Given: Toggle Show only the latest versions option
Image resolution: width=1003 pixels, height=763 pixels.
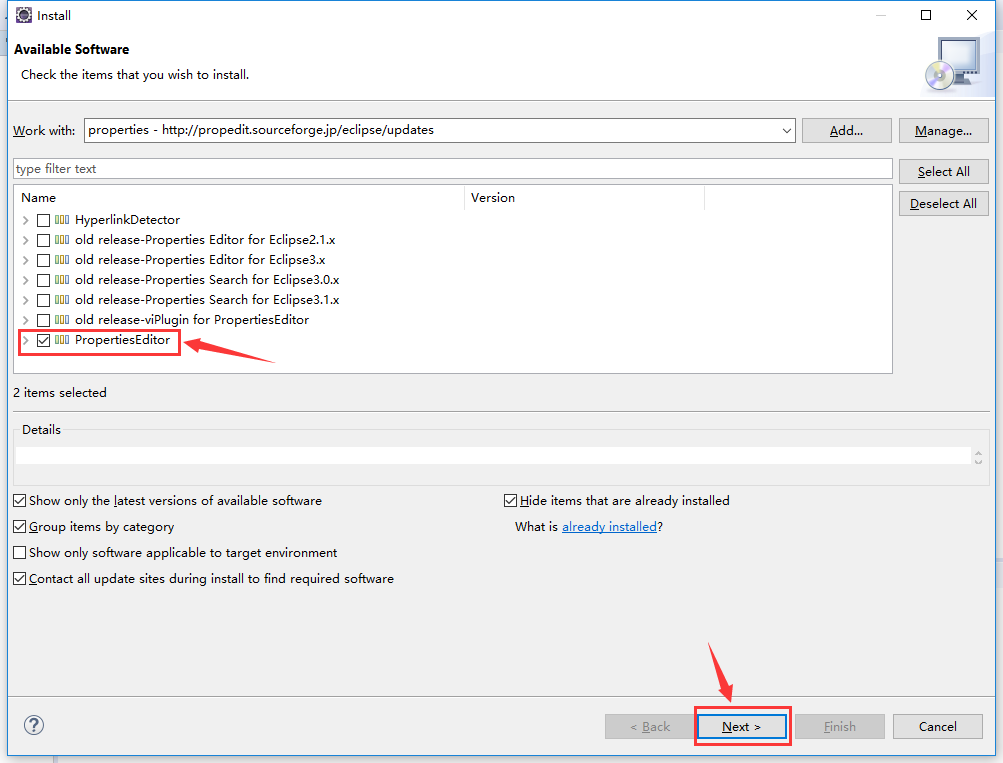Looking at the screenshot, I should point(20,501).
